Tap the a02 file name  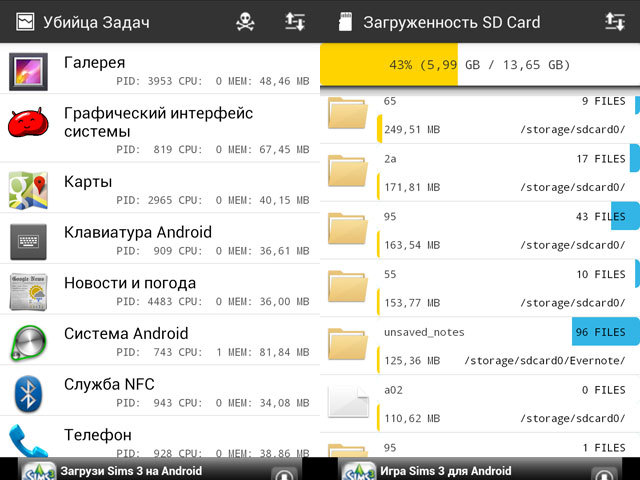click(x=393, y=390)
